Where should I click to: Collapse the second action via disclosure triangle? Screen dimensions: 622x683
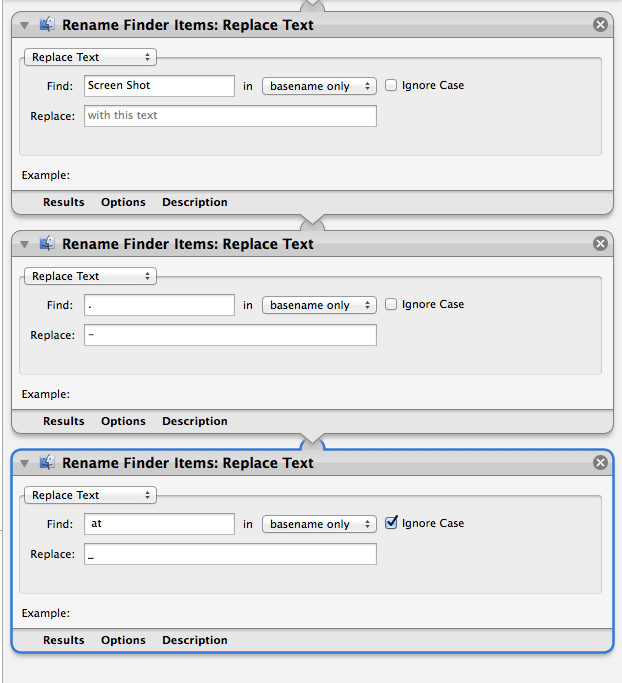pyautogui.click(x=25, y=244)
